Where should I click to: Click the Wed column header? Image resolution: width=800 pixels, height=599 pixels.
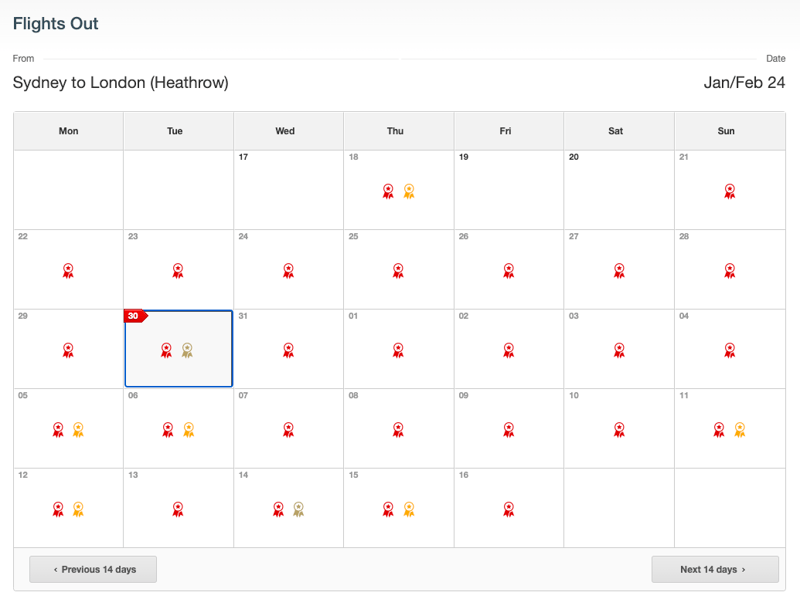tap(289, 131)
